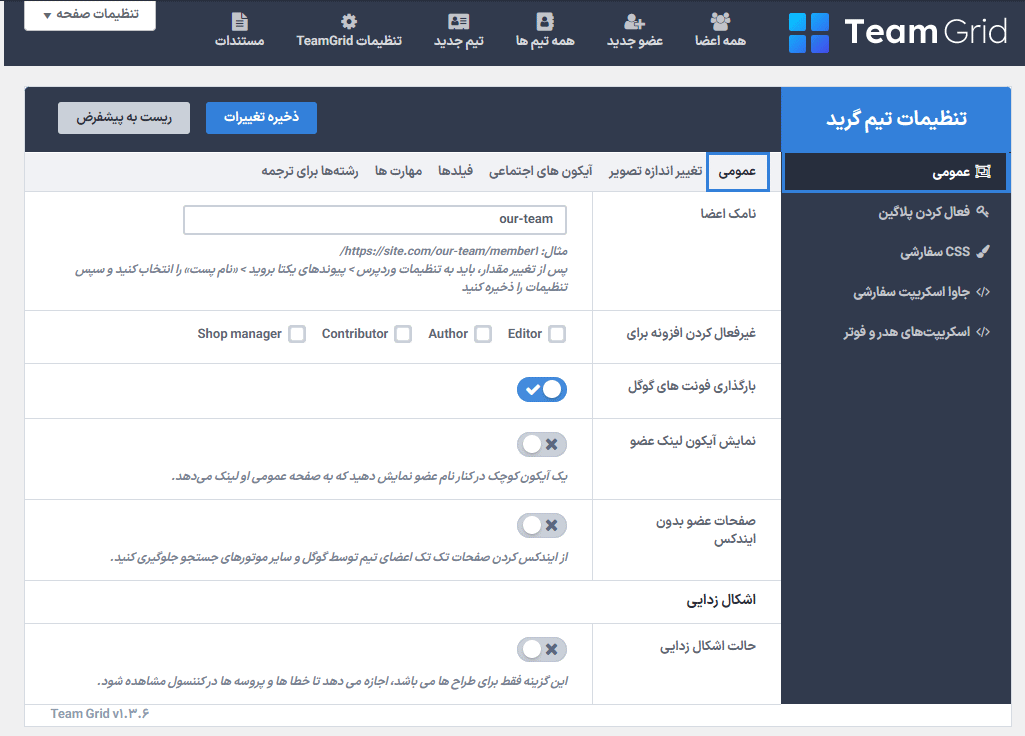The image size is (1025, 736).
Task: Enable debug mode (حالت اشکال زدایی) toggle
Action: click(x=542, y=650)
